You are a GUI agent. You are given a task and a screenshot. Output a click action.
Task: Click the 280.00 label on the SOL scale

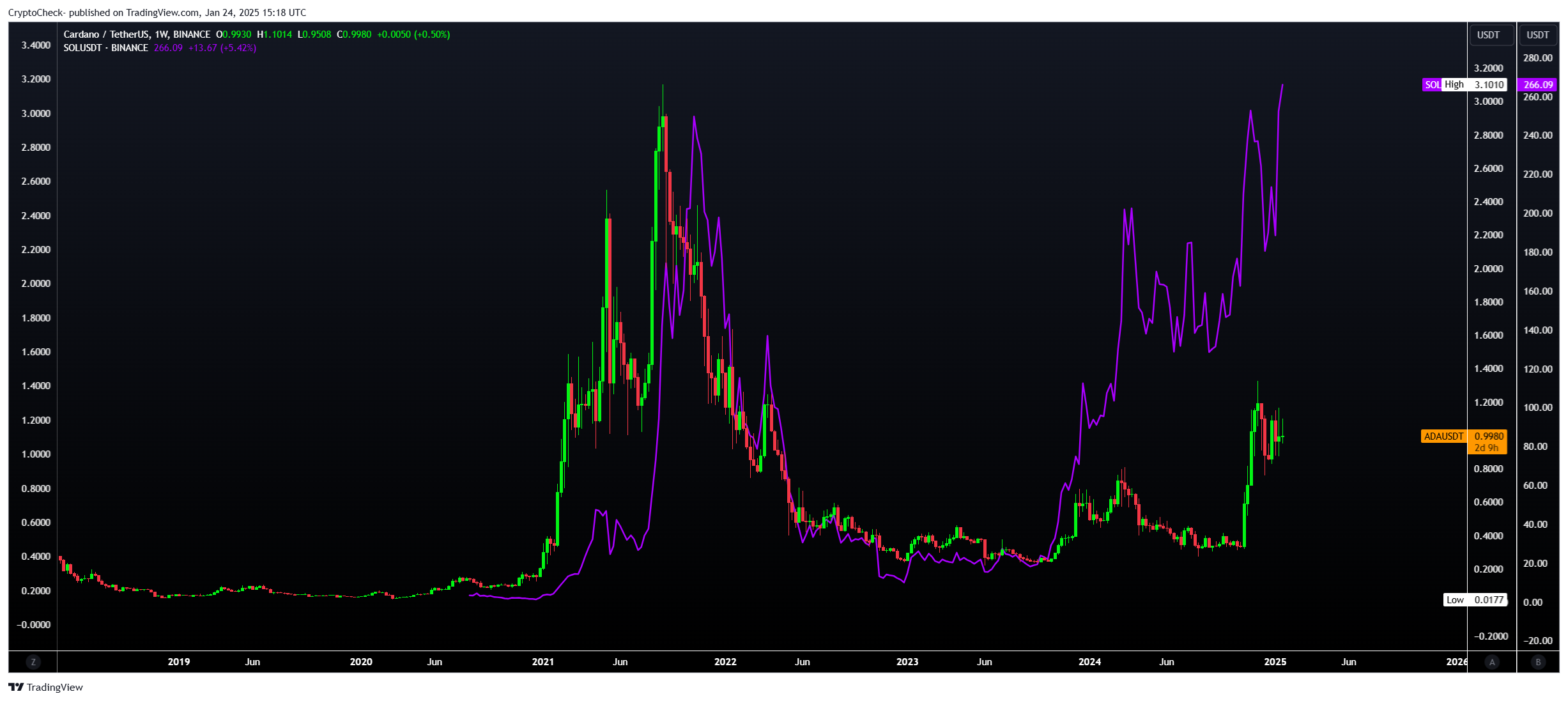(1538, 58)
